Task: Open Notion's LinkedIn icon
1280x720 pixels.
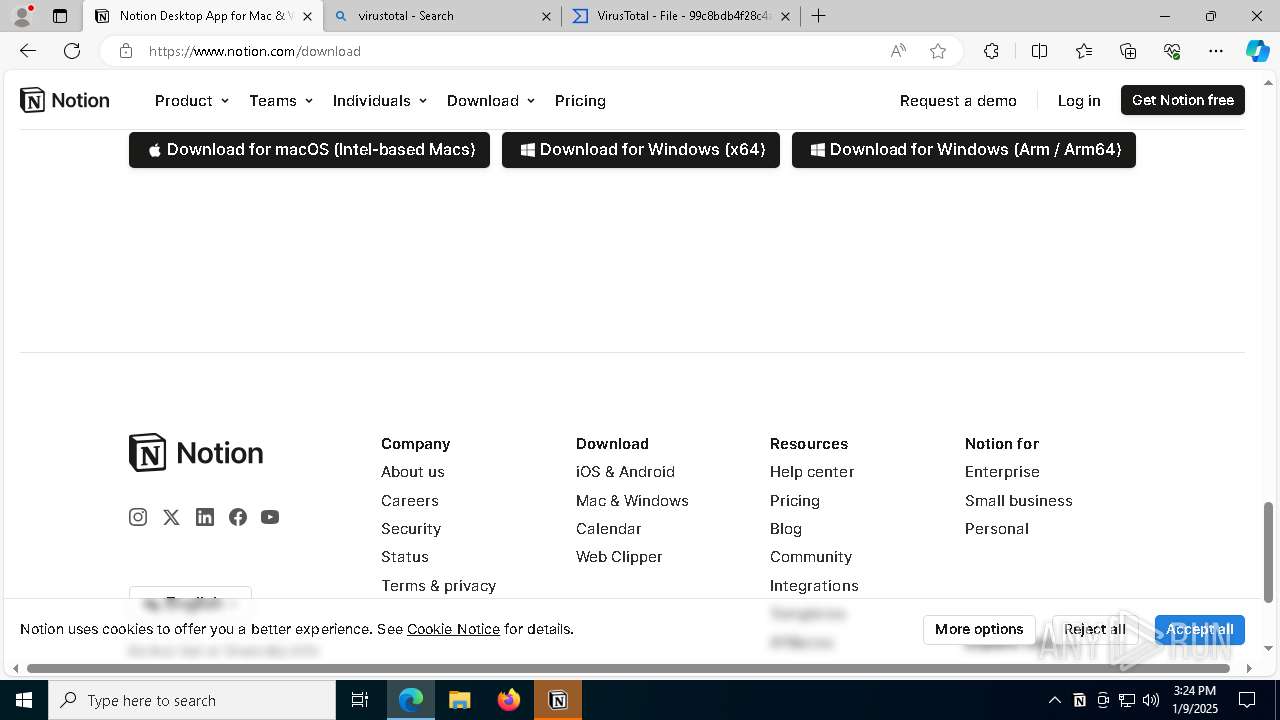Action: click(x=205, y=517)
